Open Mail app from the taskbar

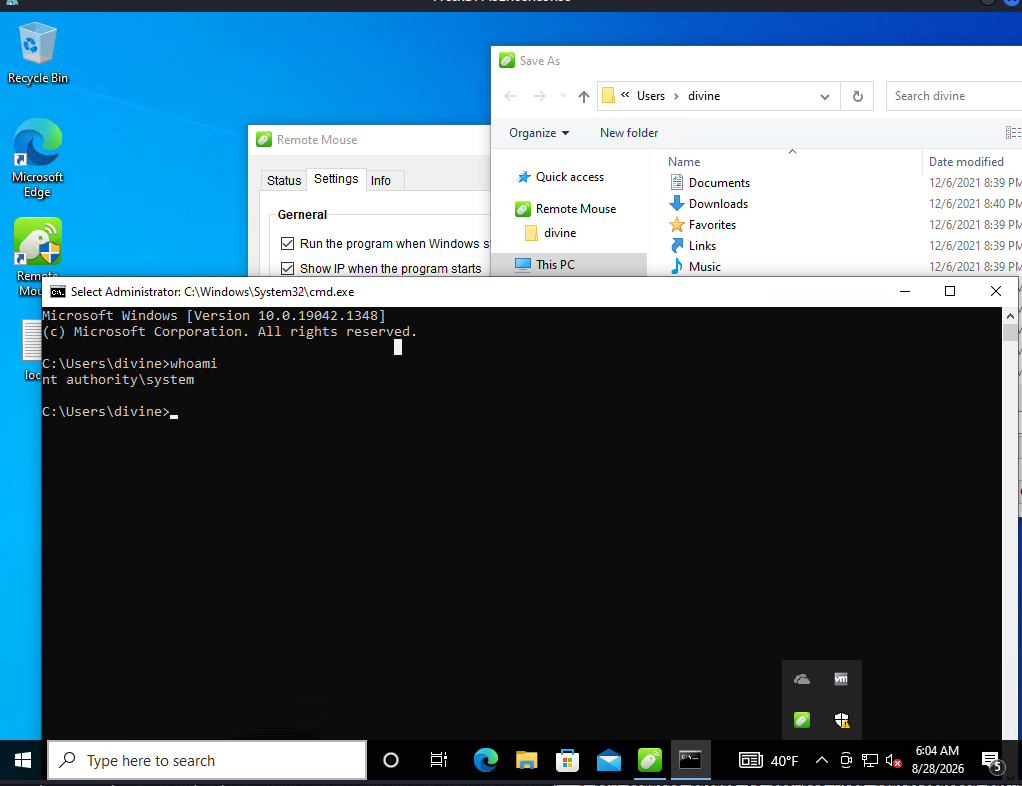click(x=609, y=761)
